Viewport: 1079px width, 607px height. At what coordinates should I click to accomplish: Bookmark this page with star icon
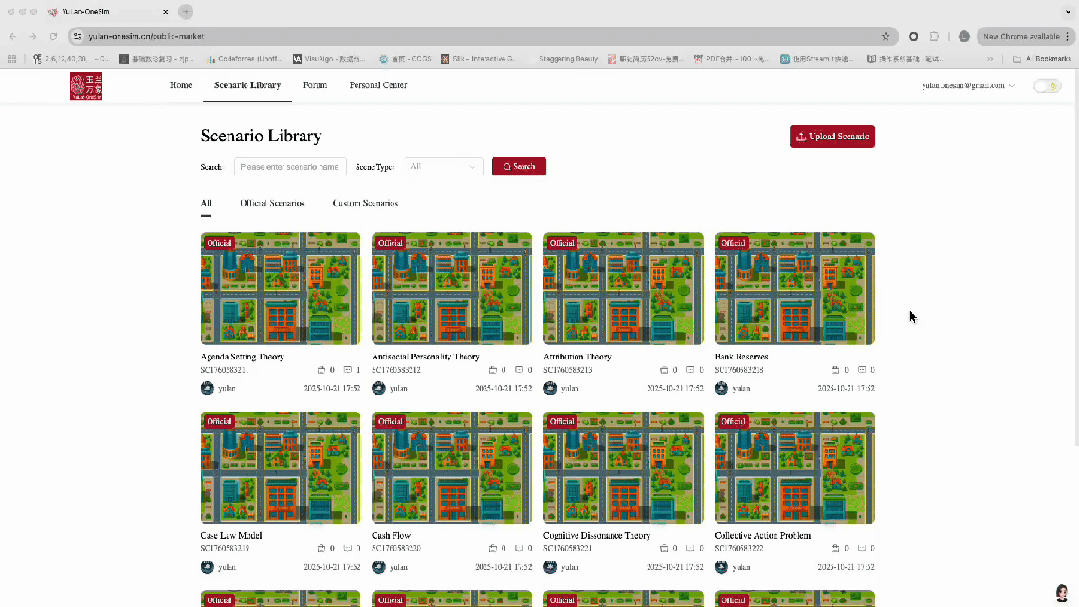click(885, 36)
